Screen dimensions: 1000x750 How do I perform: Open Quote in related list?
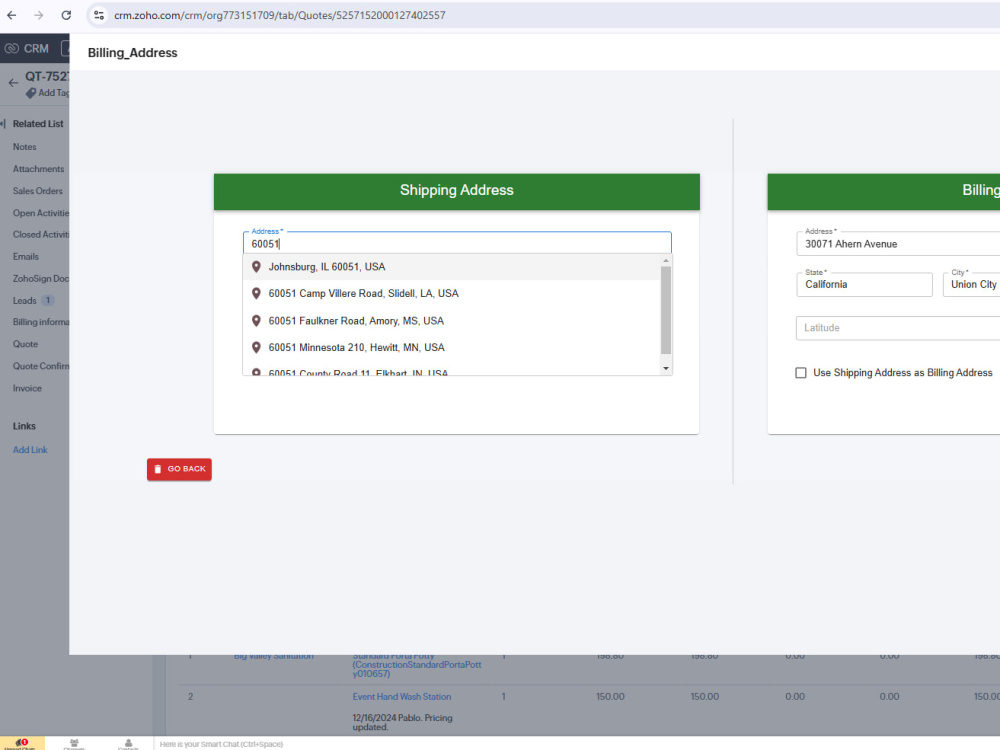(x=26, y=344)
